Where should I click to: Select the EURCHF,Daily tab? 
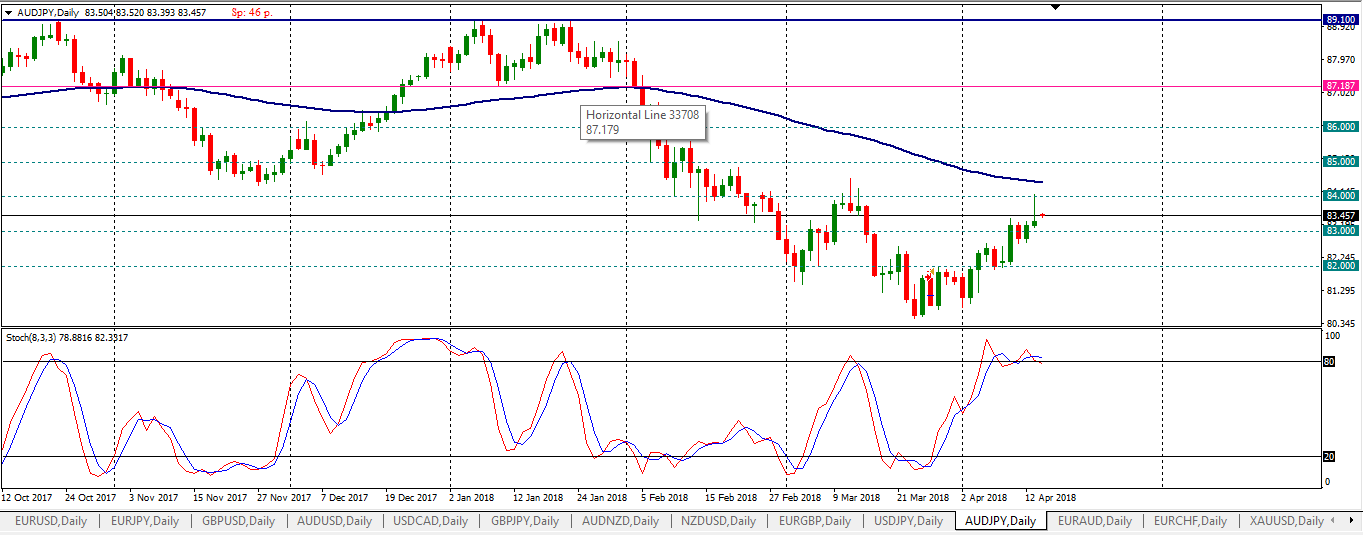click(x=1190, y=521)
